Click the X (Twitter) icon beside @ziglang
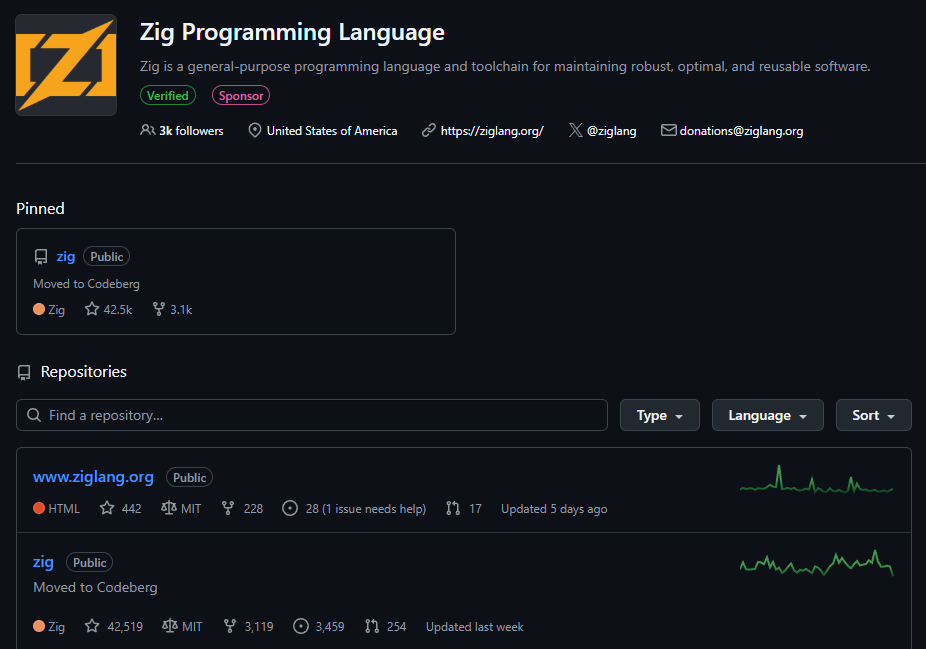The width and height of the screenshot is (926, 649). coord(575,130)
